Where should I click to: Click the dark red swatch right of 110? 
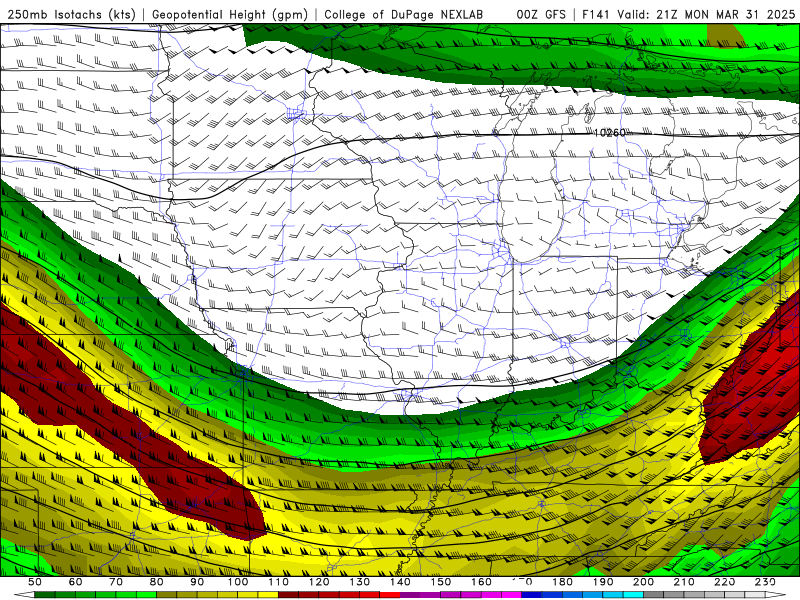pyautogui.click(x=289, y=595)
